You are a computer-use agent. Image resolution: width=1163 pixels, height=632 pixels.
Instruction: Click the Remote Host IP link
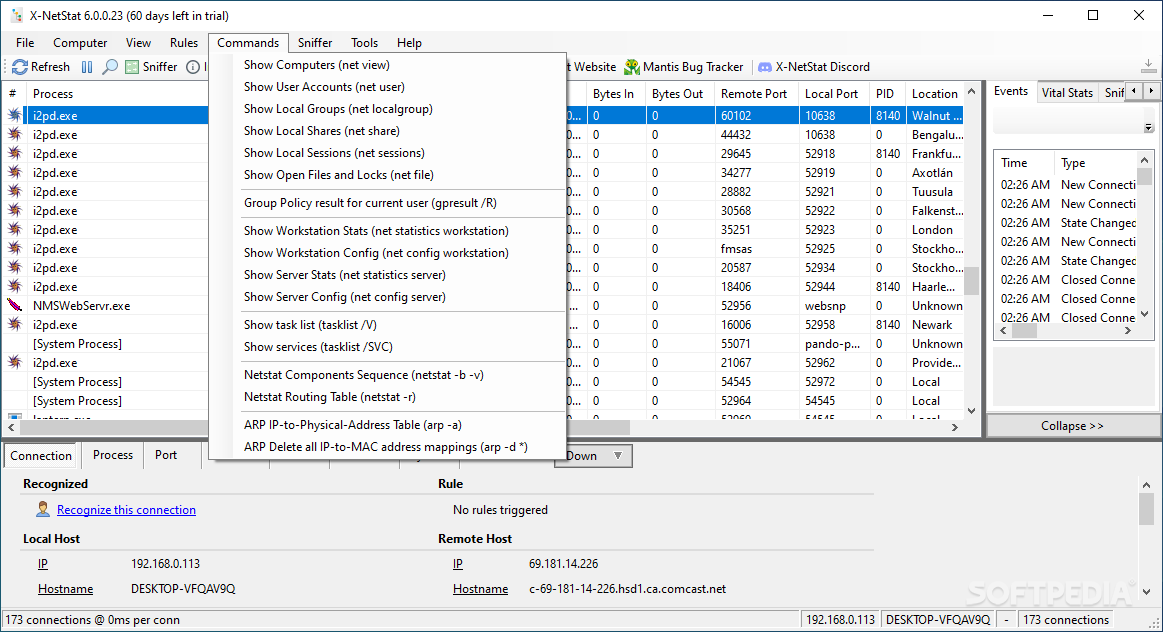click(458, 564)
